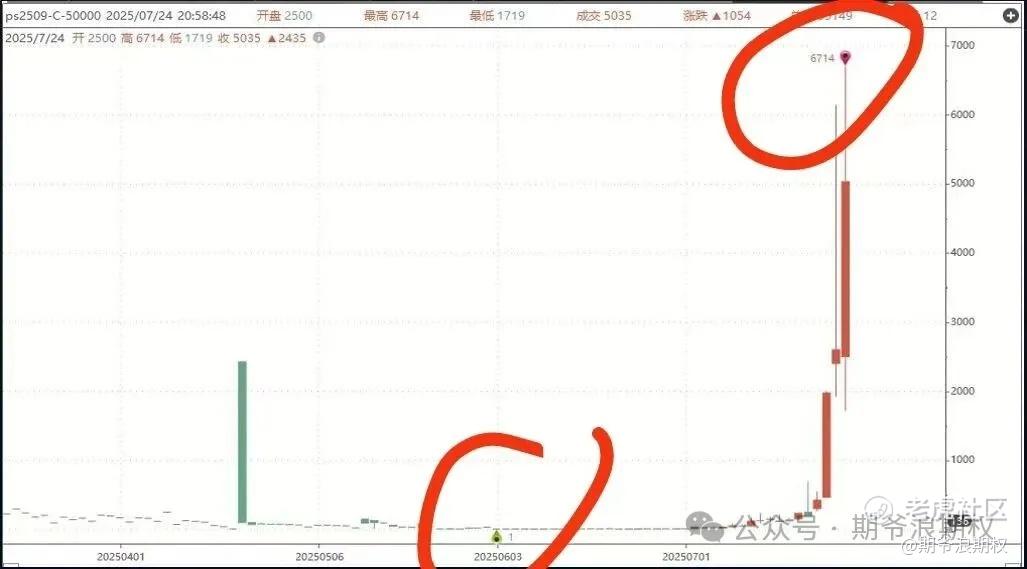Open the info icon beside ▲2435

point(319,38)
